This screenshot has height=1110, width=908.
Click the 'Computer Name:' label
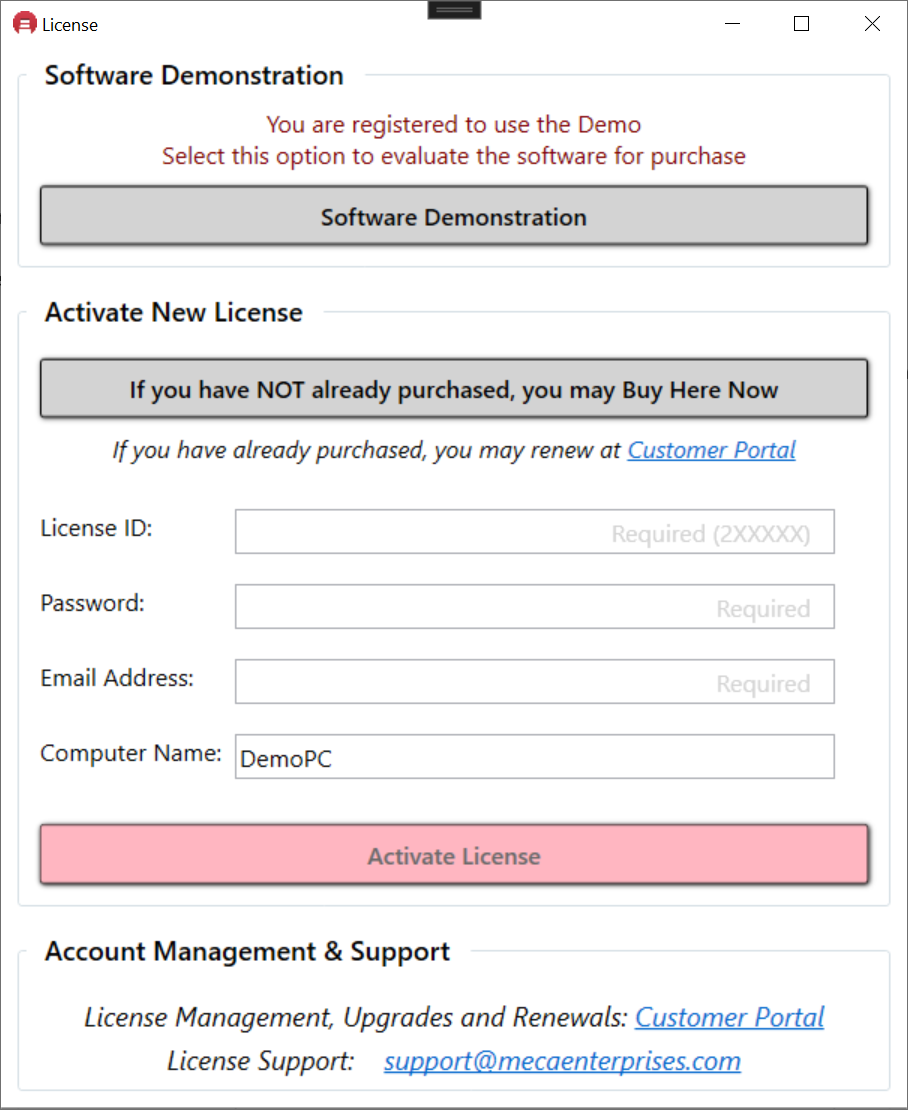coord(131,753)
